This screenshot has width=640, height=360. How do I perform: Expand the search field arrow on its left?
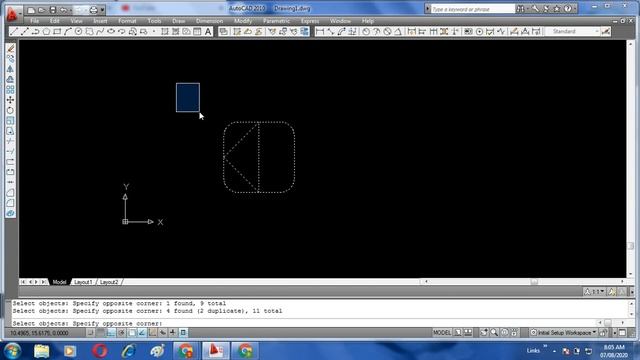click(x=427, y=9)
